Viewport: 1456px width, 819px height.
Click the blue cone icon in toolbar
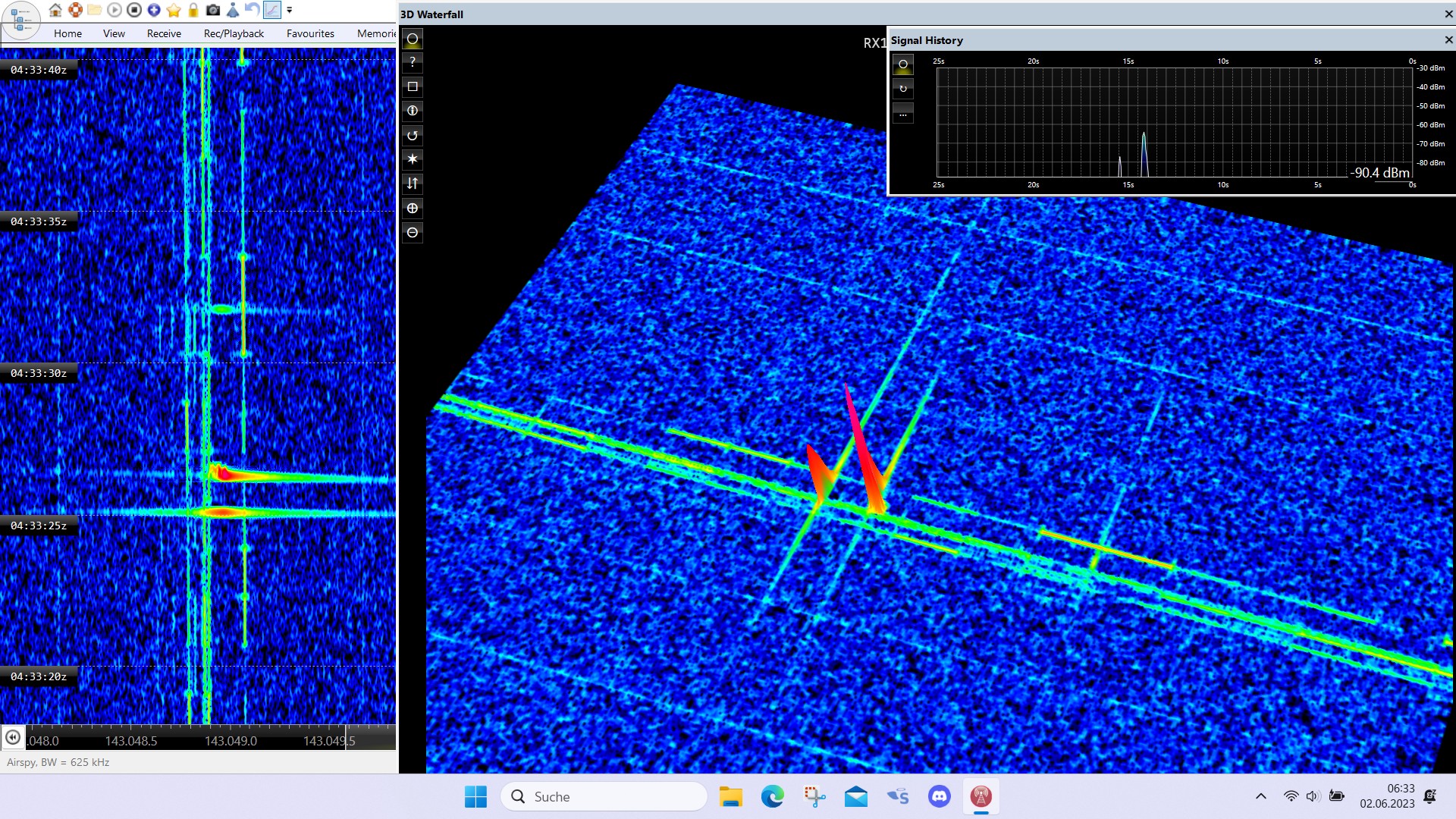[233, 10]
